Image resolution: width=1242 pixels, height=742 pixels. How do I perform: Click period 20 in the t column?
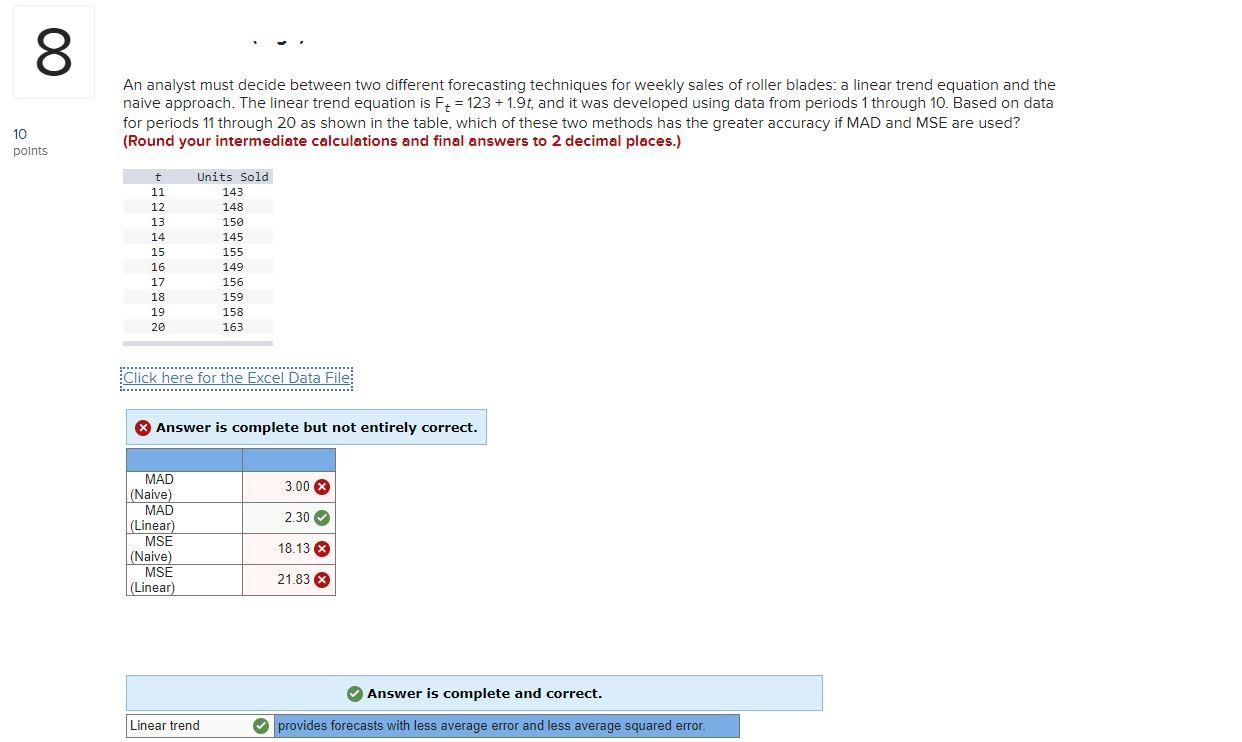[x=158, y=327]
